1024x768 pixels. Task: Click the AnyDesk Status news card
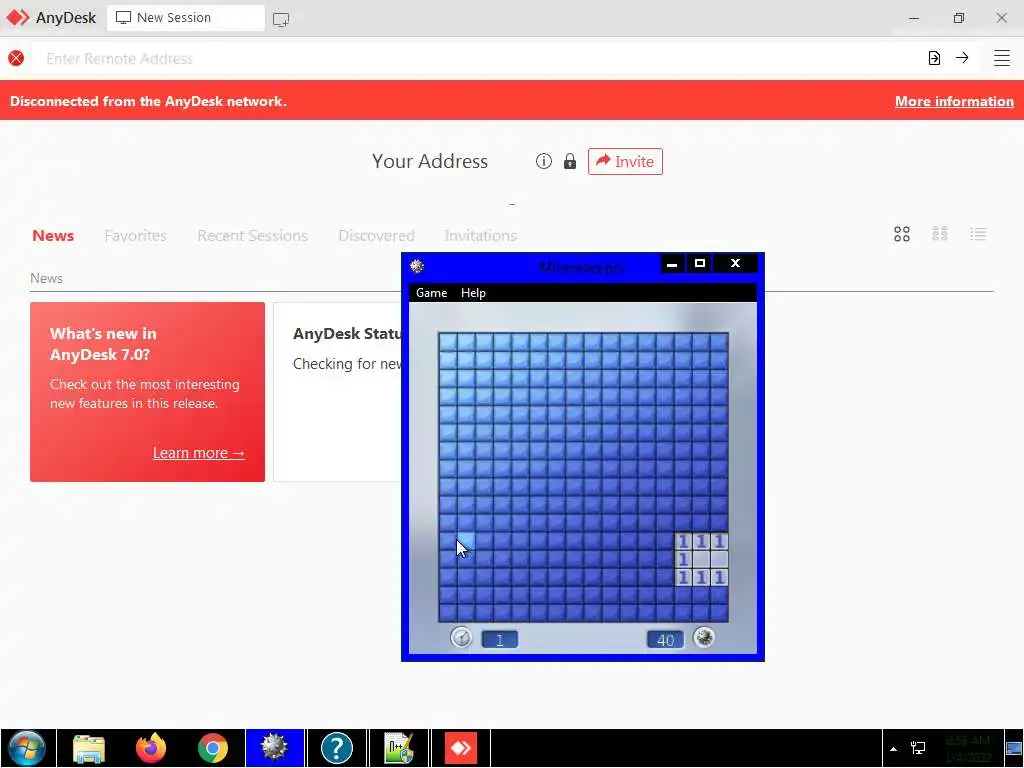(x=338, y=392)
